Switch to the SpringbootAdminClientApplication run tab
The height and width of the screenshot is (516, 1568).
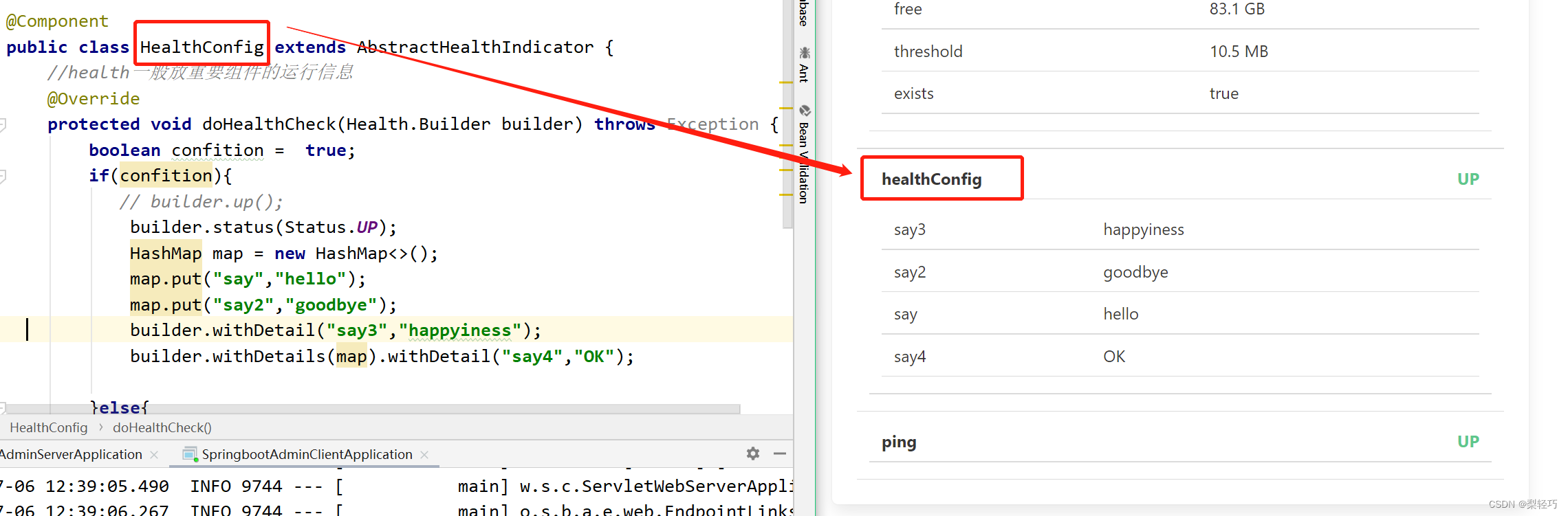pyautogui.click(x=307, y=454)
